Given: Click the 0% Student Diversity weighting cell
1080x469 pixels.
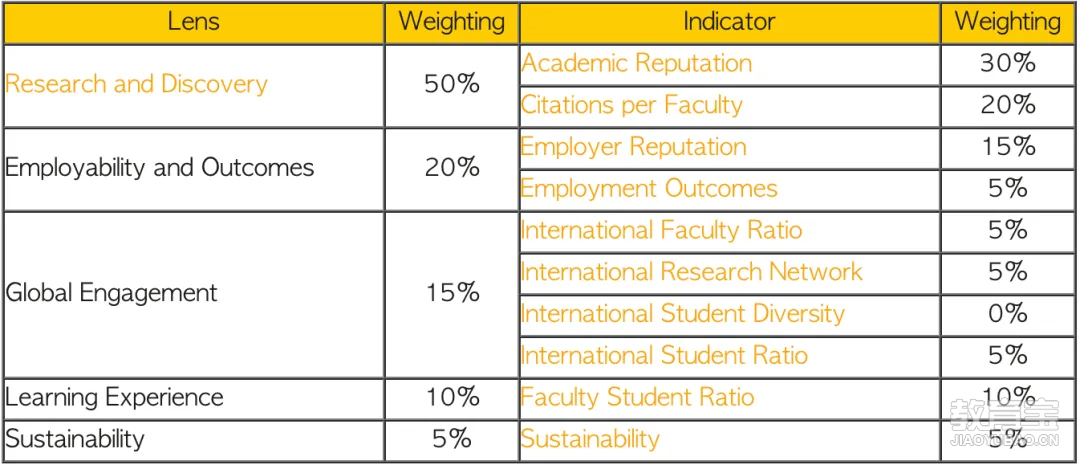Looking at the screenshot, I should (x=1008, y=315).
